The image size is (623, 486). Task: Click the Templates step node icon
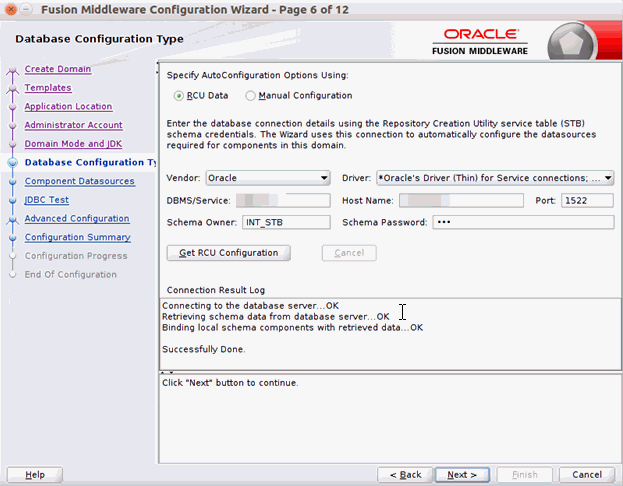point(13,89)
